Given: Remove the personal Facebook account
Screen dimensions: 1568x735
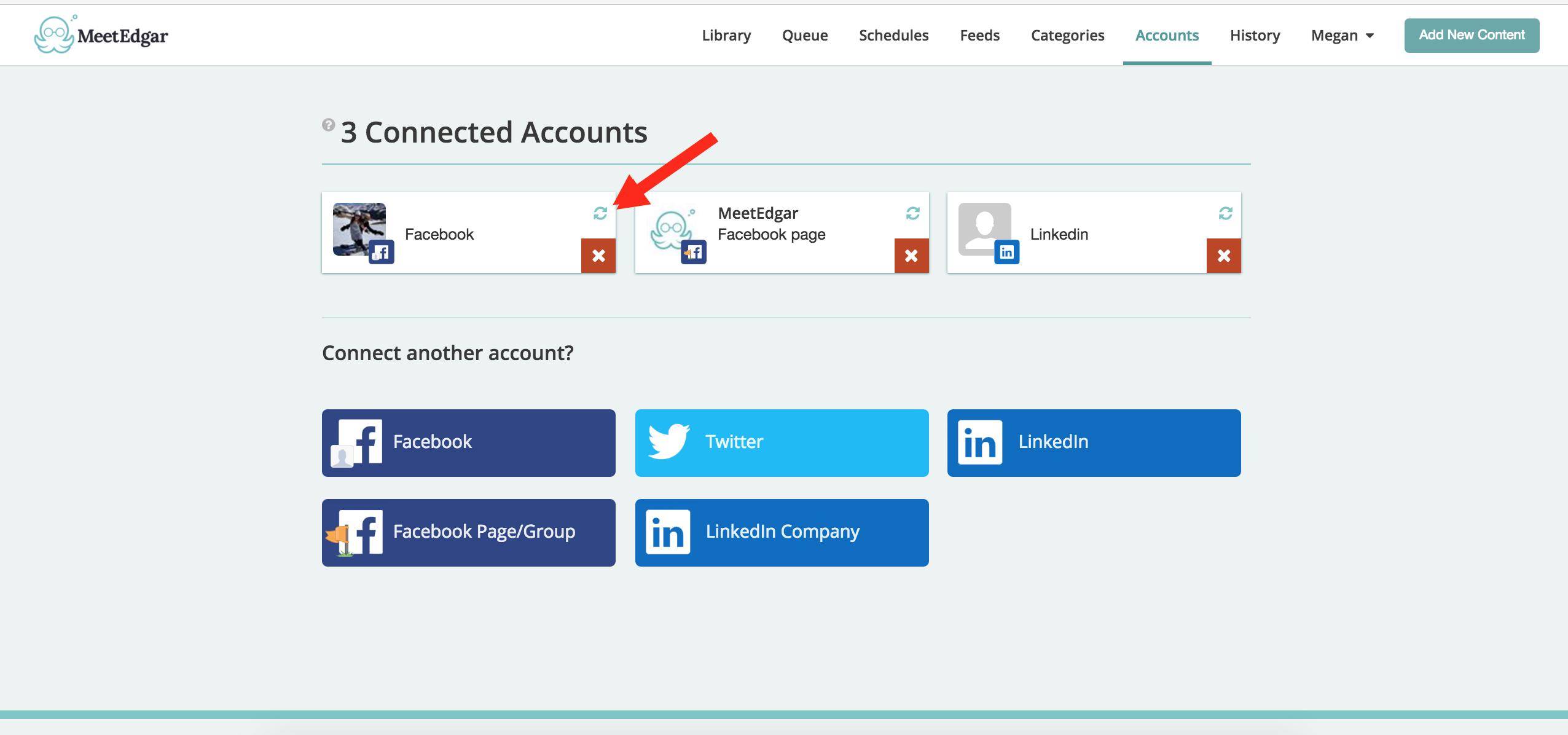Looking at the screenshot, I should pyautogui.click(x=598, y=256).
